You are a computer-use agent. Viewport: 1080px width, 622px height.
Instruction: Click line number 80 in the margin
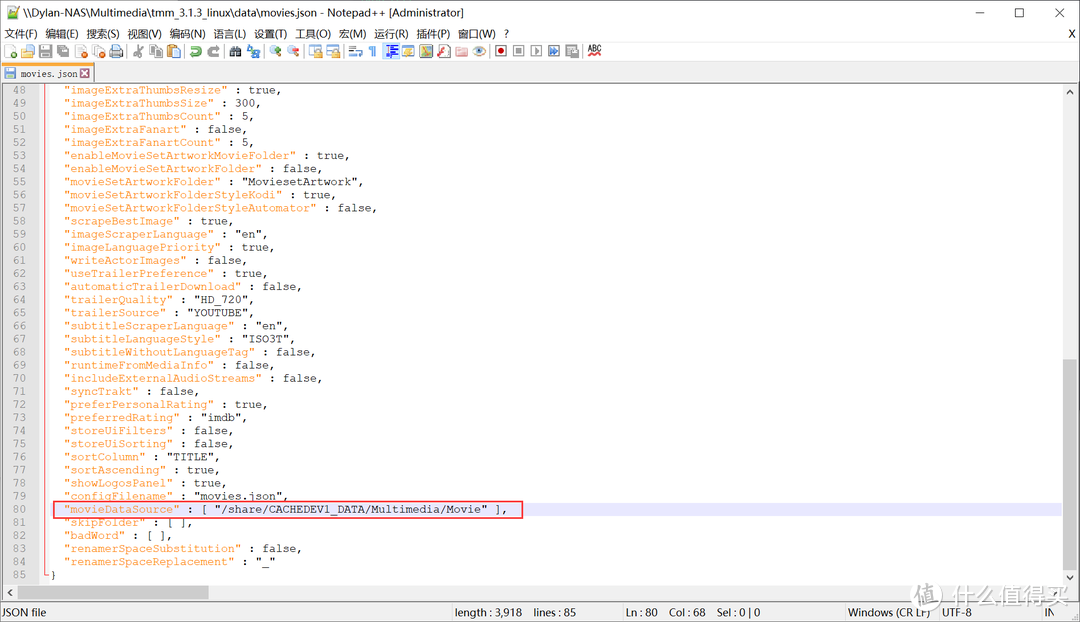[19, 510]
